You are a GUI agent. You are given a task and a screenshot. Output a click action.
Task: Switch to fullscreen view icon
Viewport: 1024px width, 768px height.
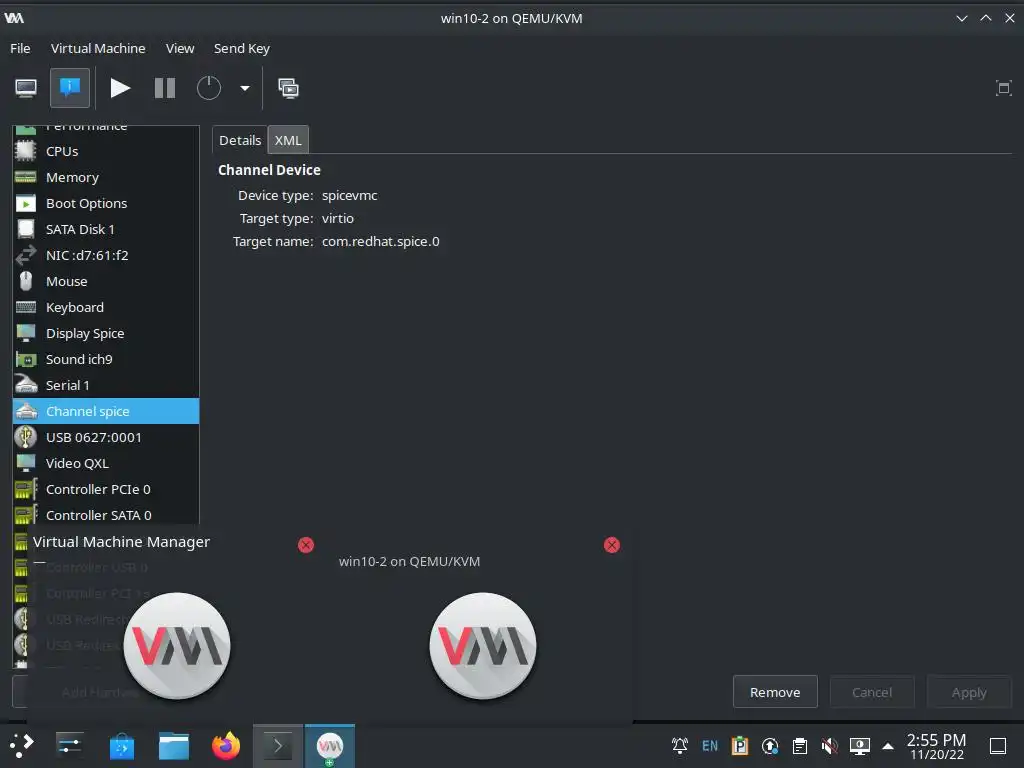tap(1003, 88)
